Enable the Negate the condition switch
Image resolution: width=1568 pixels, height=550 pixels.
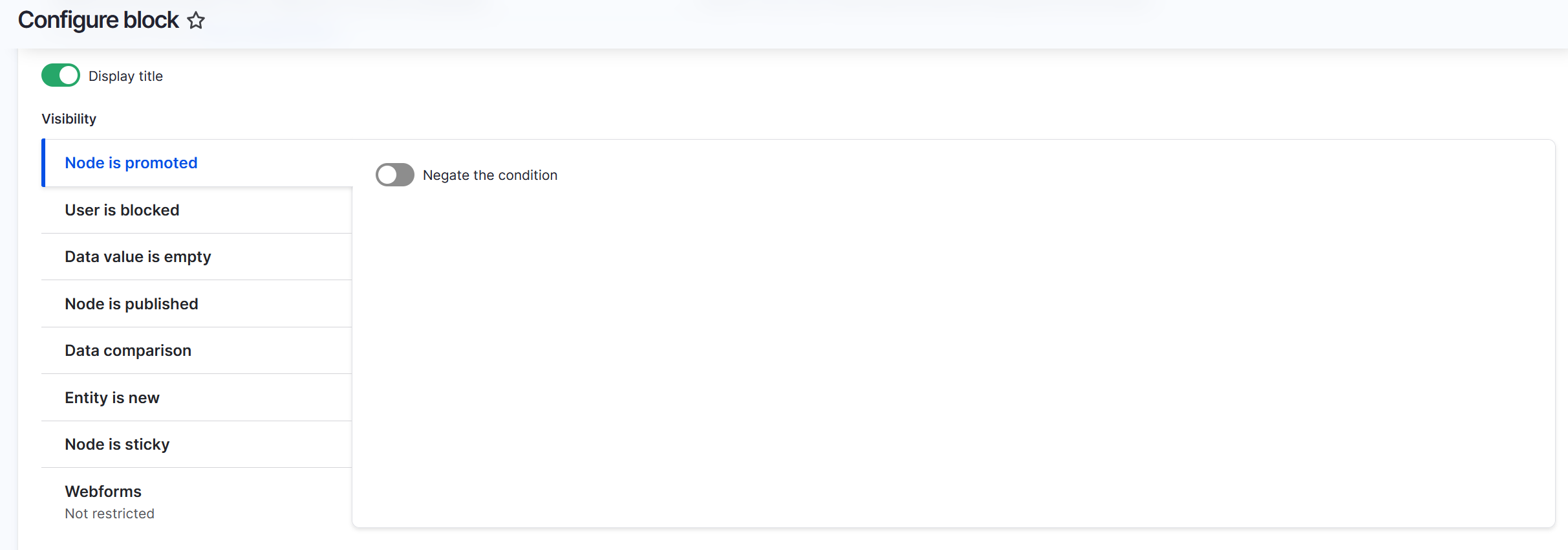(x=395, y=175)
